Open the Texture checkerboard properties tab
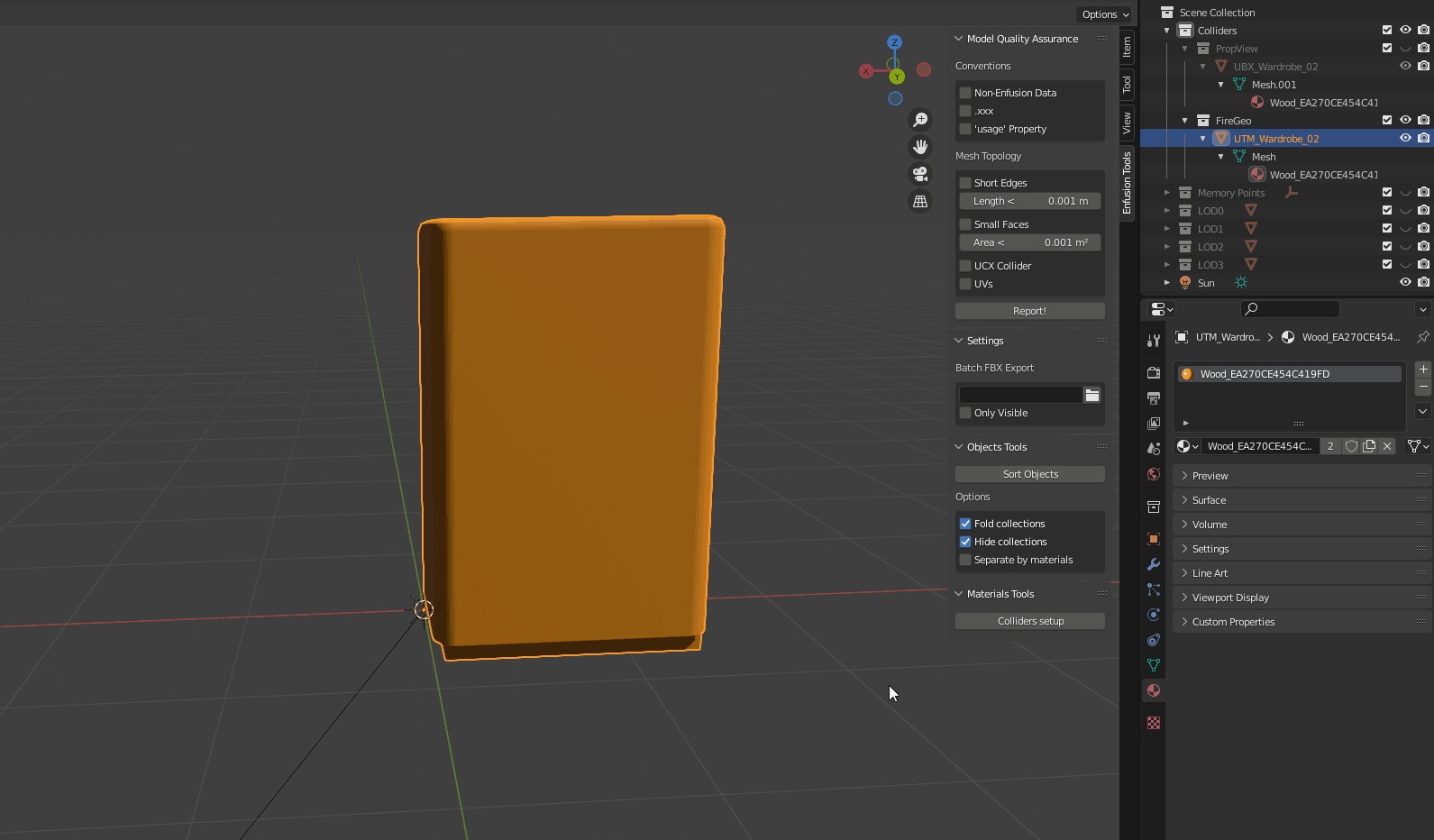 coord(1154,723)
